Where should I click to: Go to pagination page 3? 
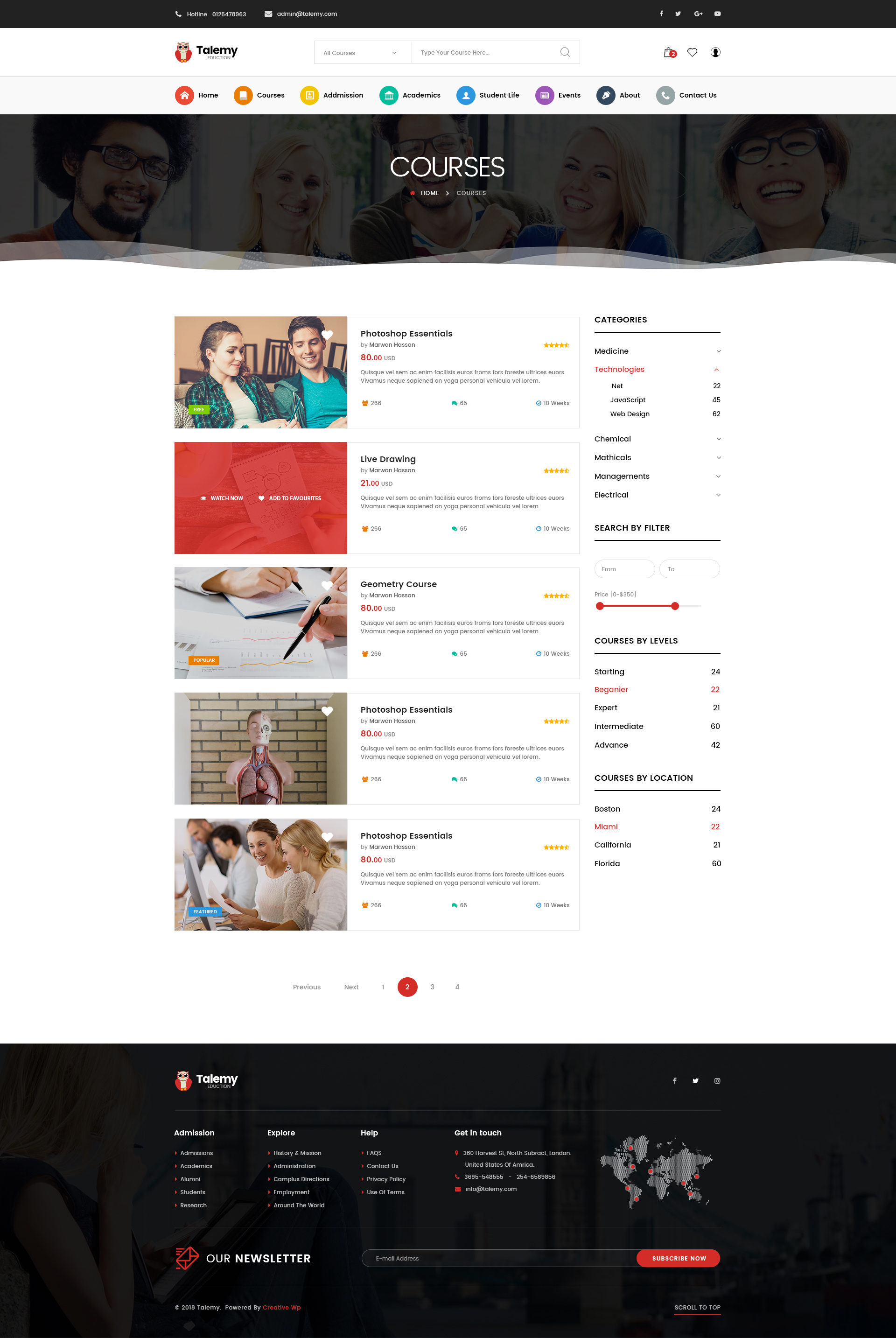[433, 987]
